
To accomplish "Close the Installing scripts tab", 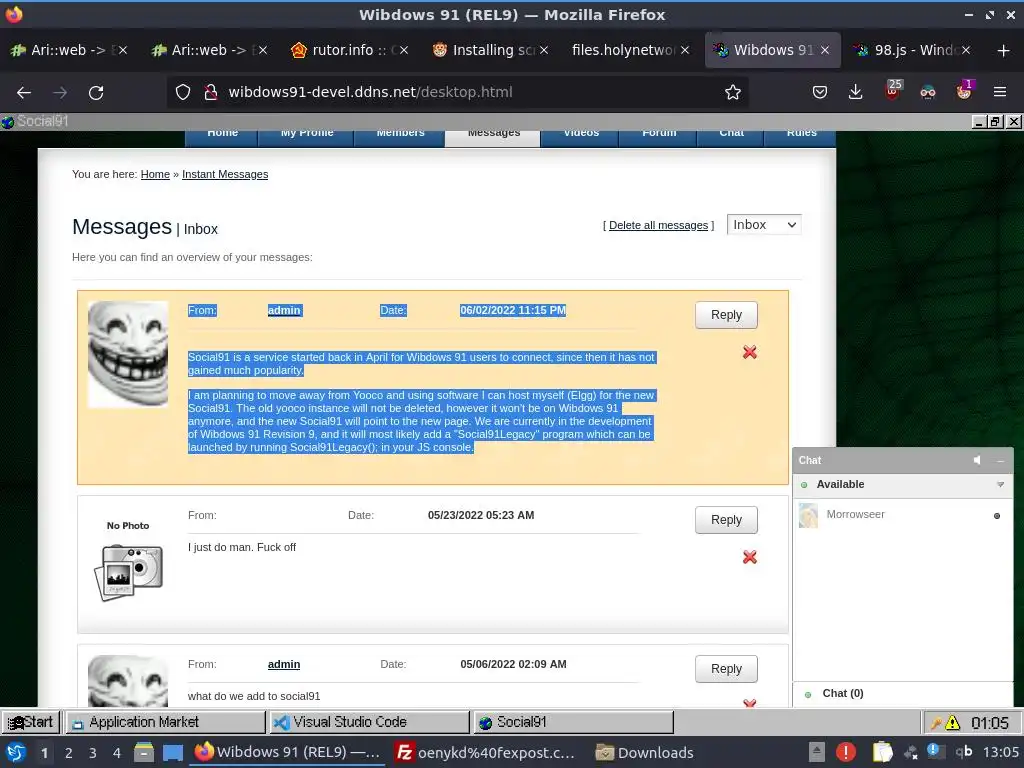I will pyautogui.click(x=544, y=50).
